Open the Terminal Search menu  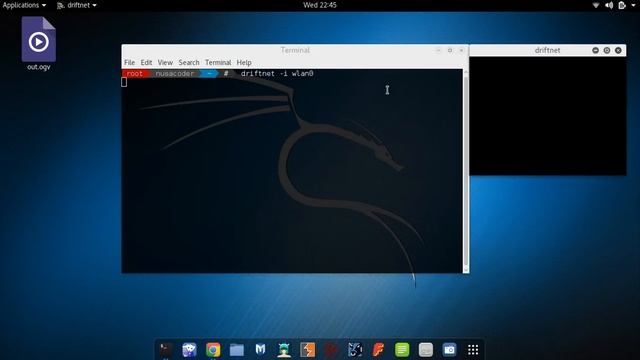[189, 62]
